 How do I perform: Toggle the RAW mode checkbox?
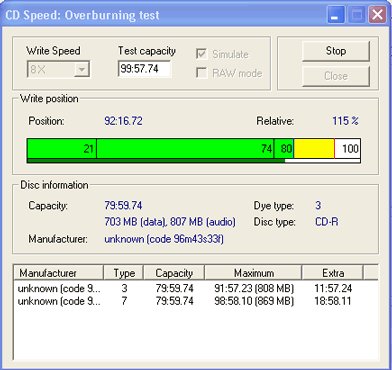click(201, 73)
